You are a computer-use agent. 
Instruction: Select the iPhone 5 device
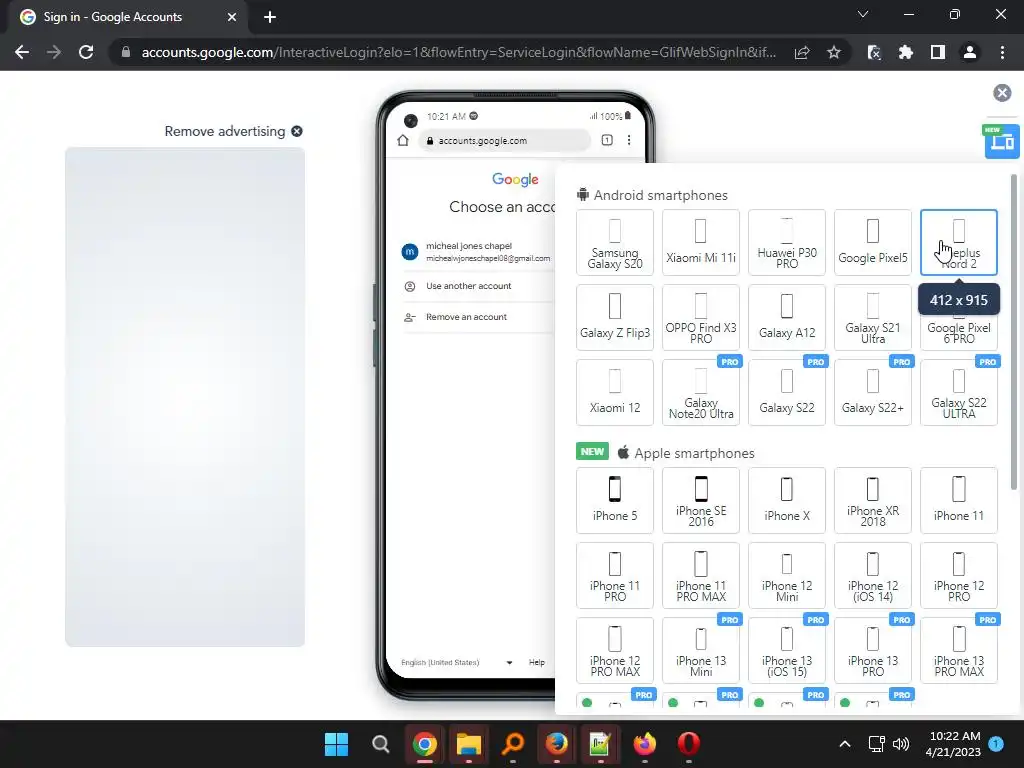[615, 500]
